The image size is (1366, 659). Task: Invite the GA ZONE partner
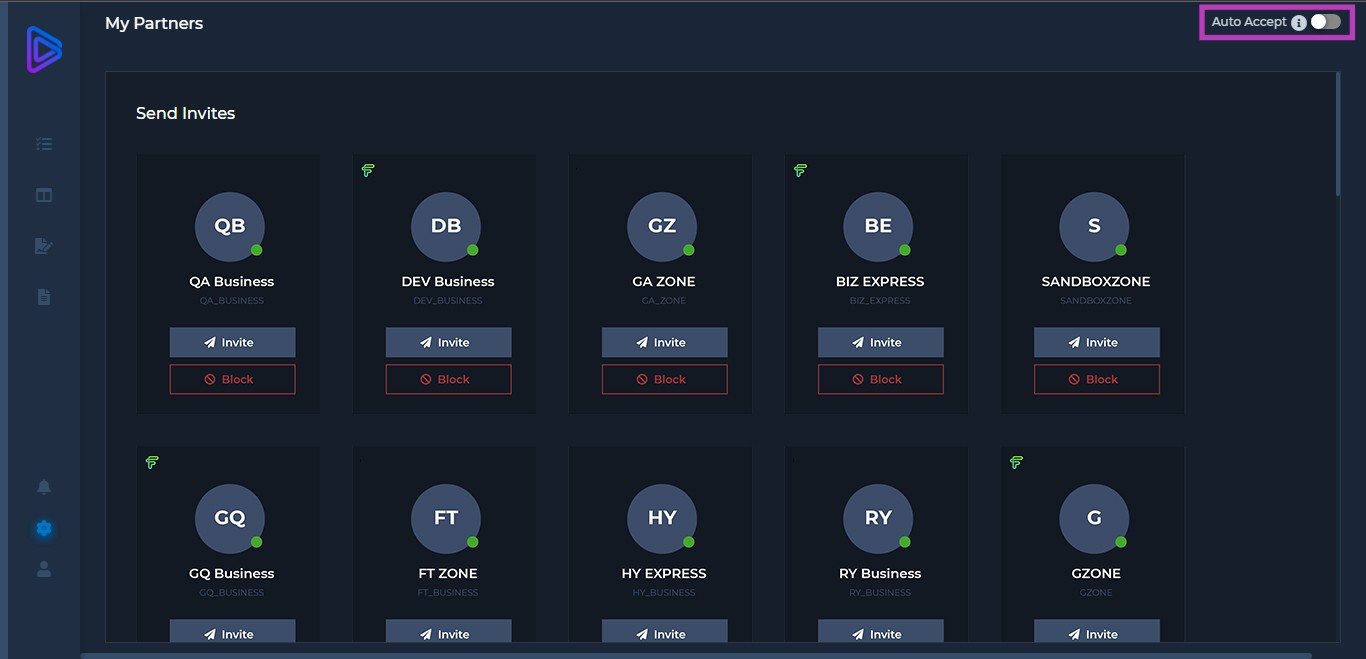(664, 342)
